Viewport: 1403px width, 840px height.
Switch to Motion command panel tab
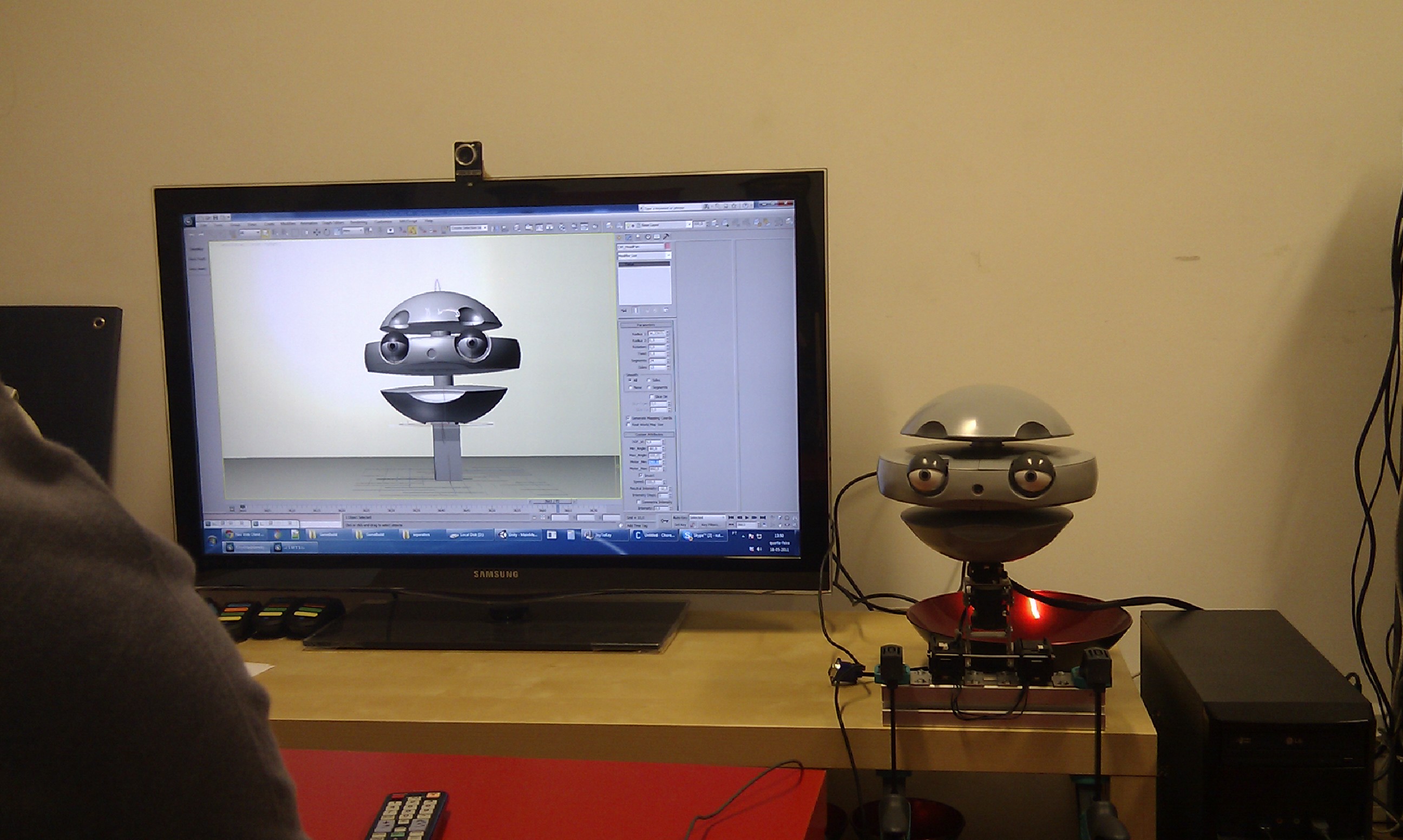(648, 237)
